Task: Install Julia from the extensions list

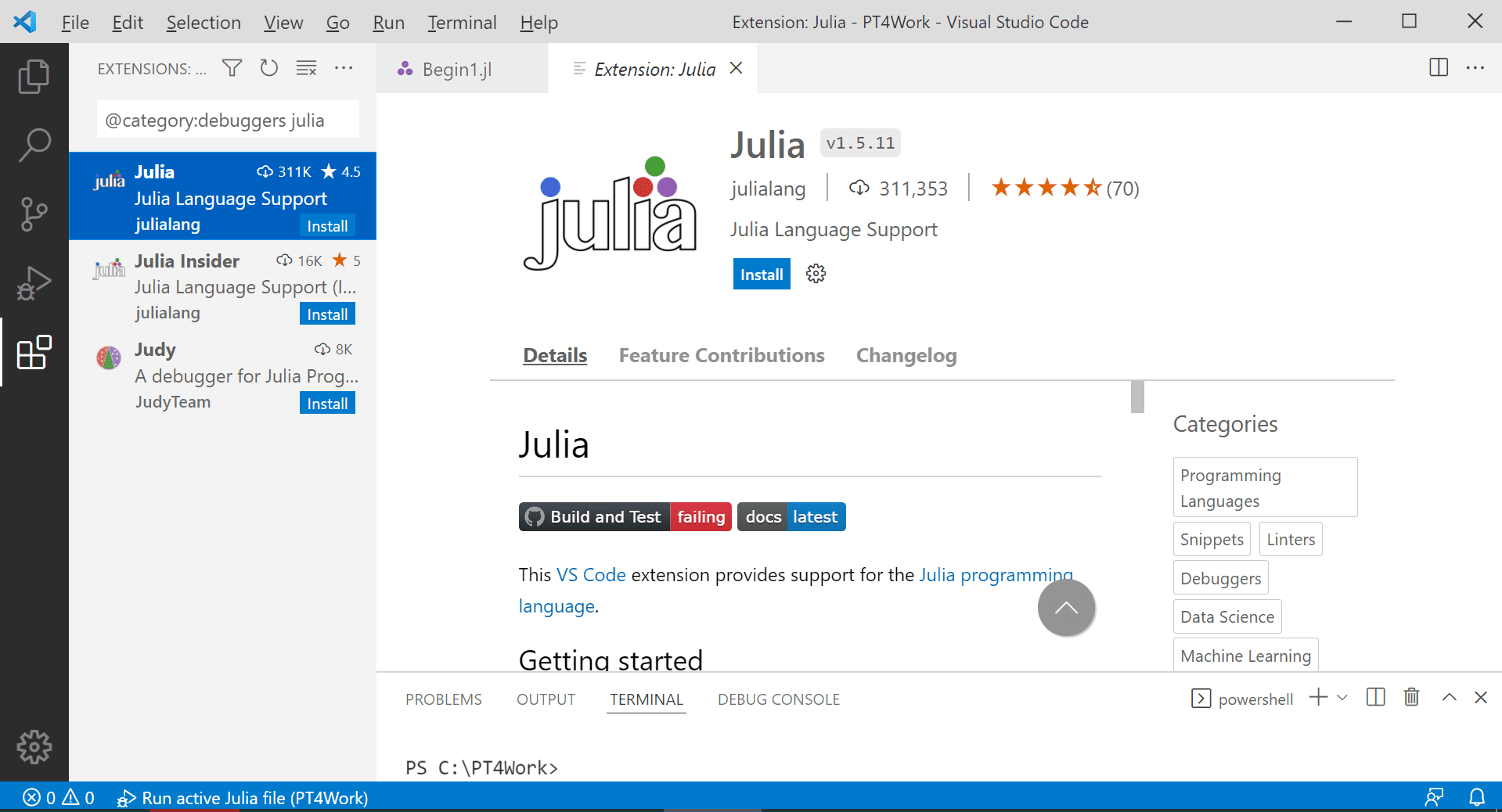Action: click(x=327, y=225)
